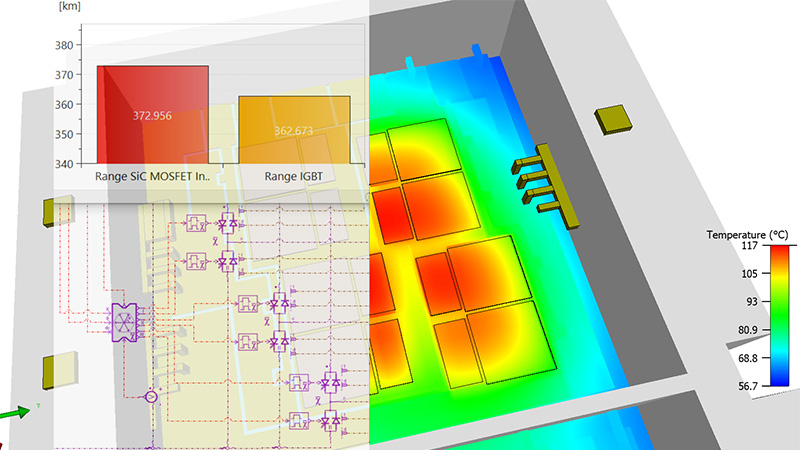Select the circular voltmeter symbol in the schematic
This screenshot has width=800, height=450.
[151, 396]
